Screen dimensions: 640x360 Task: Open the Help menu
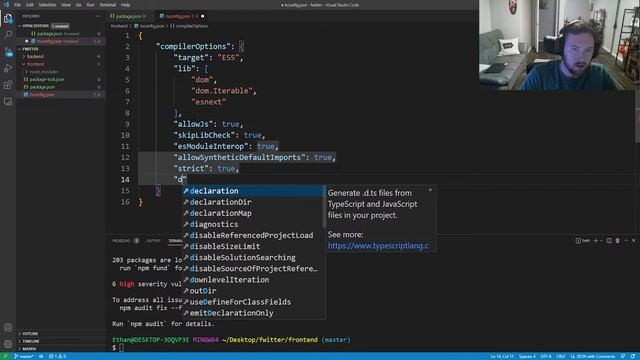point(125,5)
